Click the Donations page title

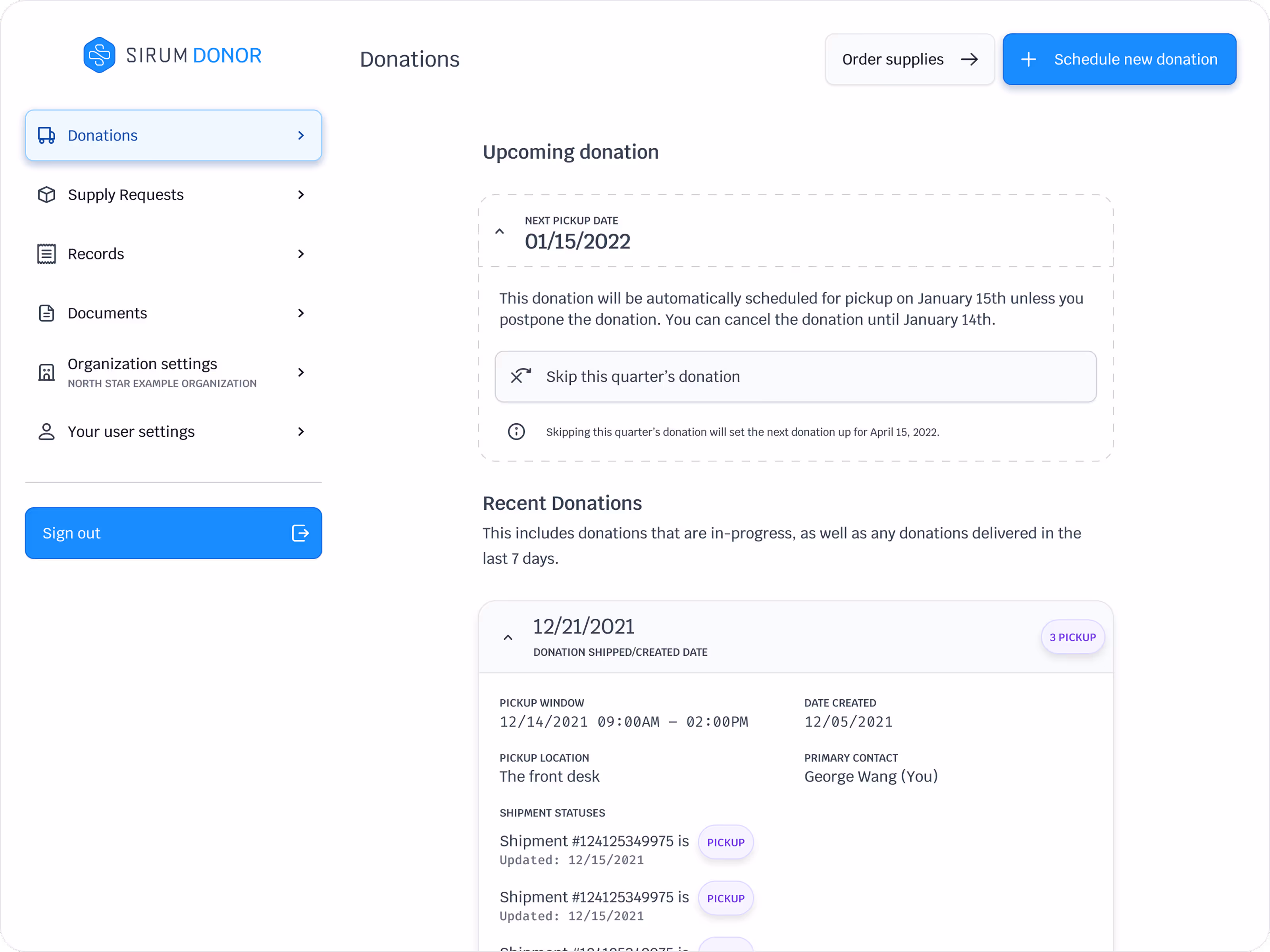tap(409, 59)
